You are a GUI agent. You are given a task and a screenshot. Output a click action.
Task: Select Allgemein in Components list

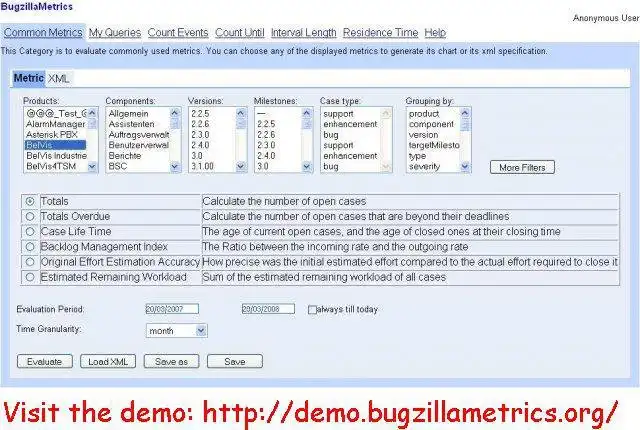[138, 114]
